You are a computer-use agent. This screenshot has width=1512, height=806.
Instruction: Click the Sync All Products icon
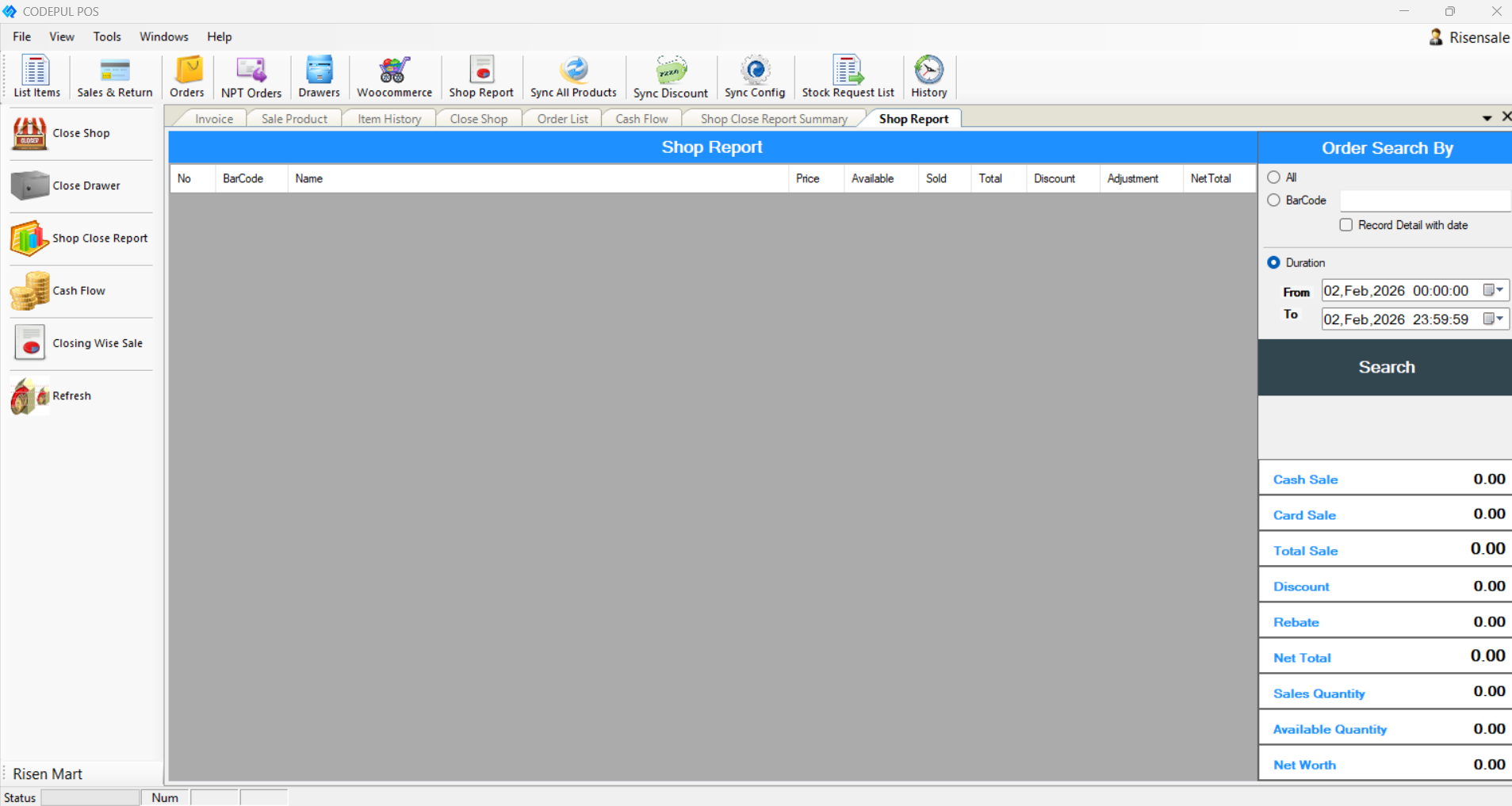(572, 76)
